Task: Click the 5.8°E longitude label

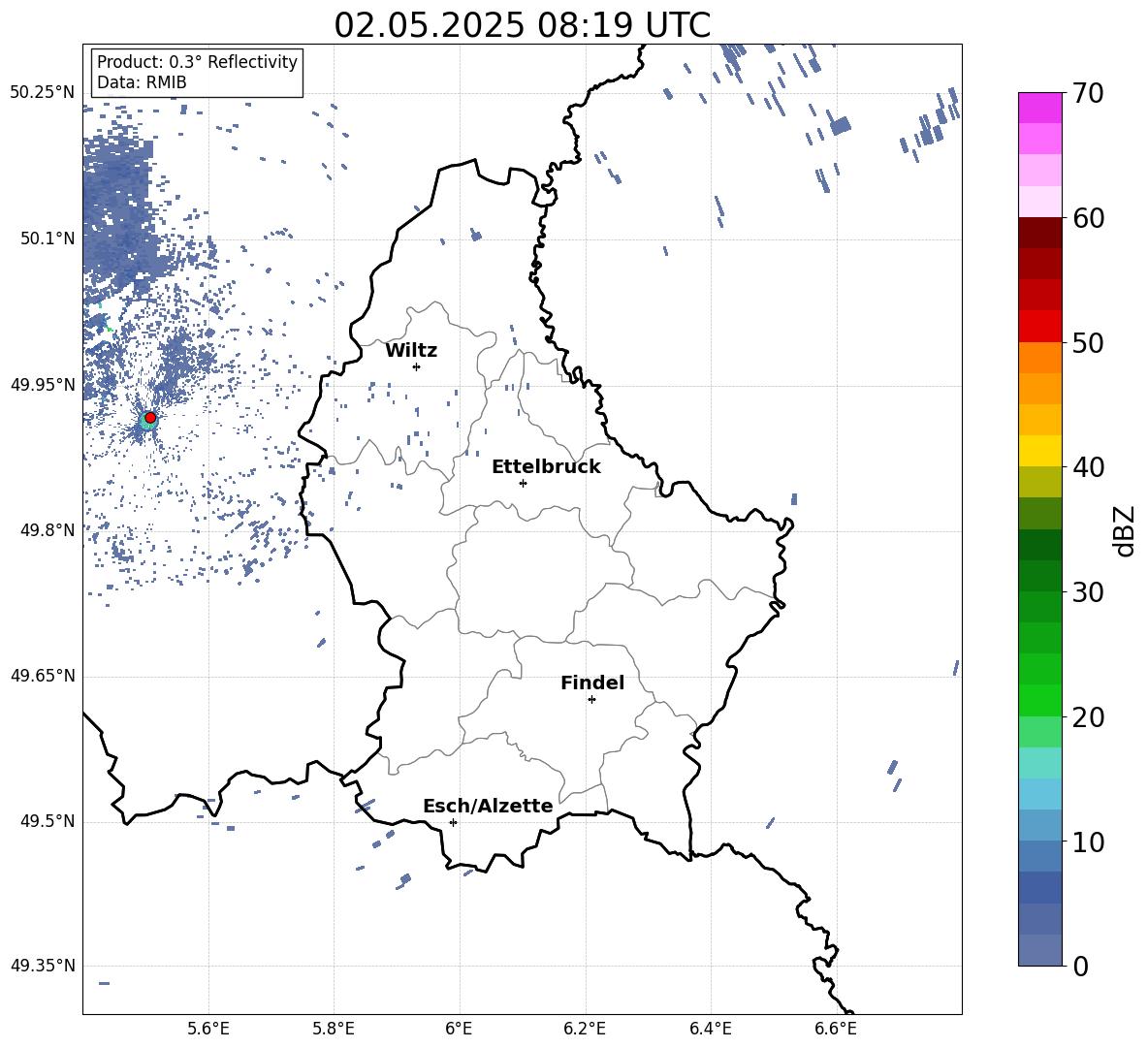Action: 334,1029
